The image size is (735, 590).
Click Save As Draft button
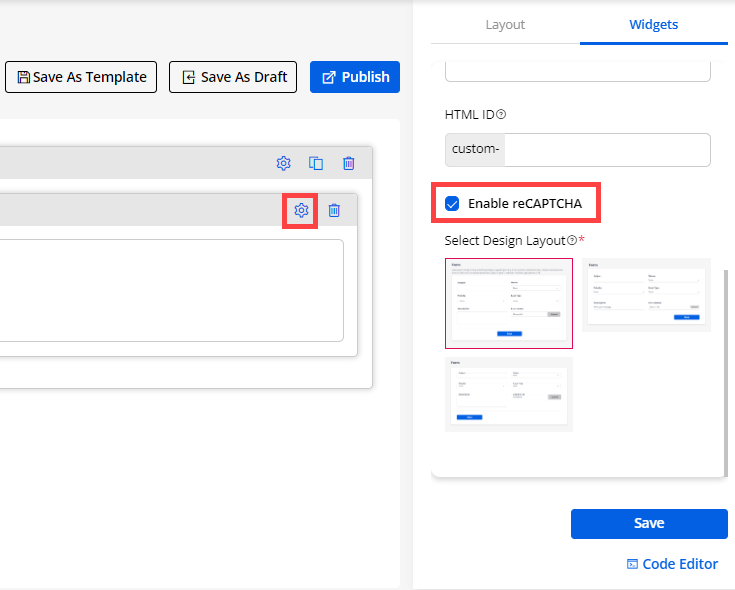click(233, 77)
